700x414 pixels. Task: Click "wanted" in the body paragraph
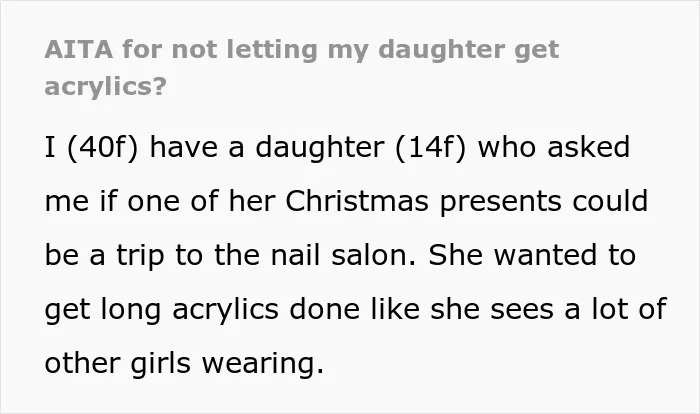(545, 255)
